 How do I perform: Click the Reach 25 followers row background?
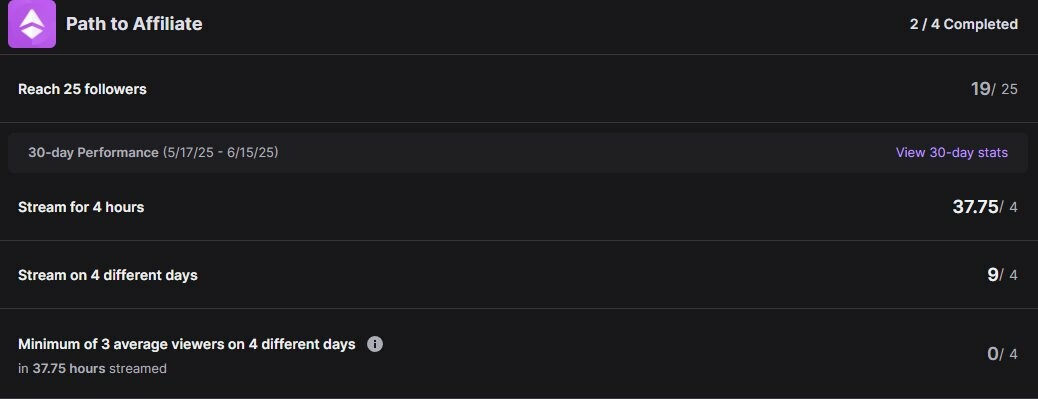click(x=519, y=89)
